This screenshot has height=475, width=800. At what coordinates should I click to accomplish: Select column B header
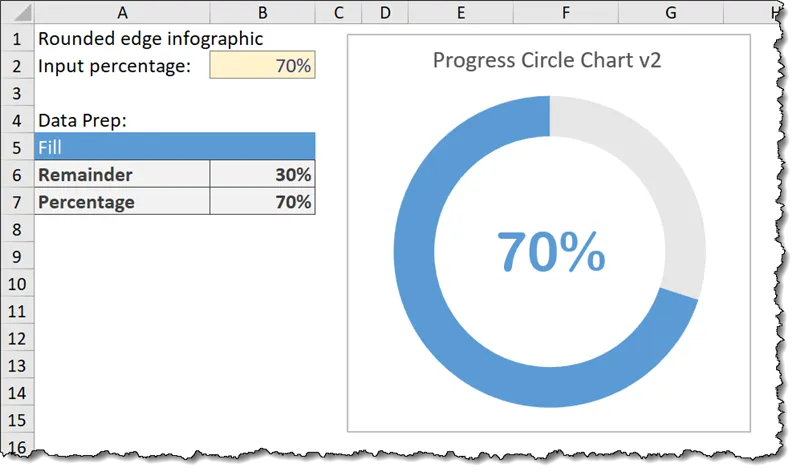[x=263, y=12]
